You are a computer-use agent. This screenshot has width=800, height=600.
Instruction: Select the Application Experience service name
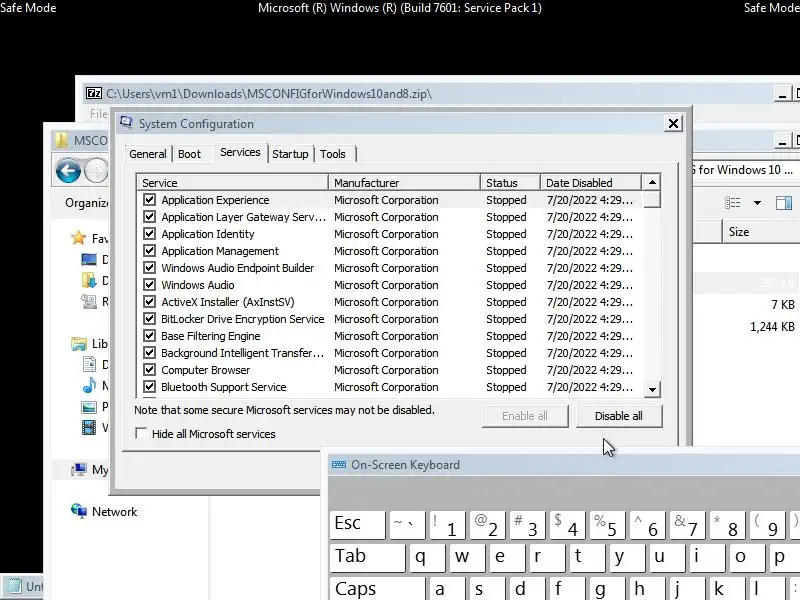click(215, 200)
